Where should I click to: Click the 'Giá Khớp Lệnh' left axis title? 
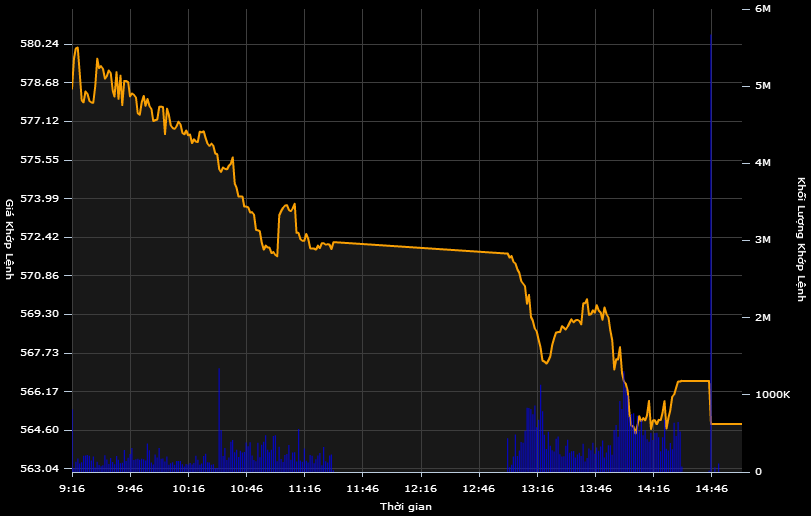point(10,239)
